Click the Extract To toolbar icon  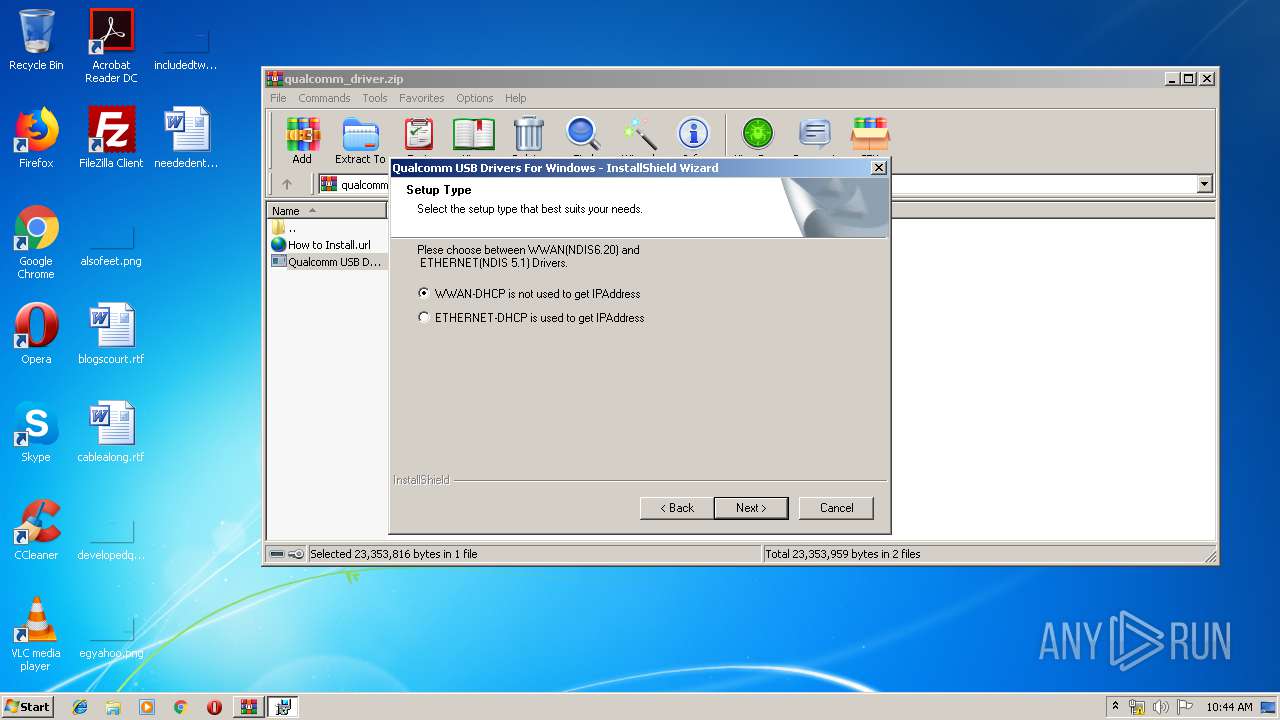[x=360, y=141]
